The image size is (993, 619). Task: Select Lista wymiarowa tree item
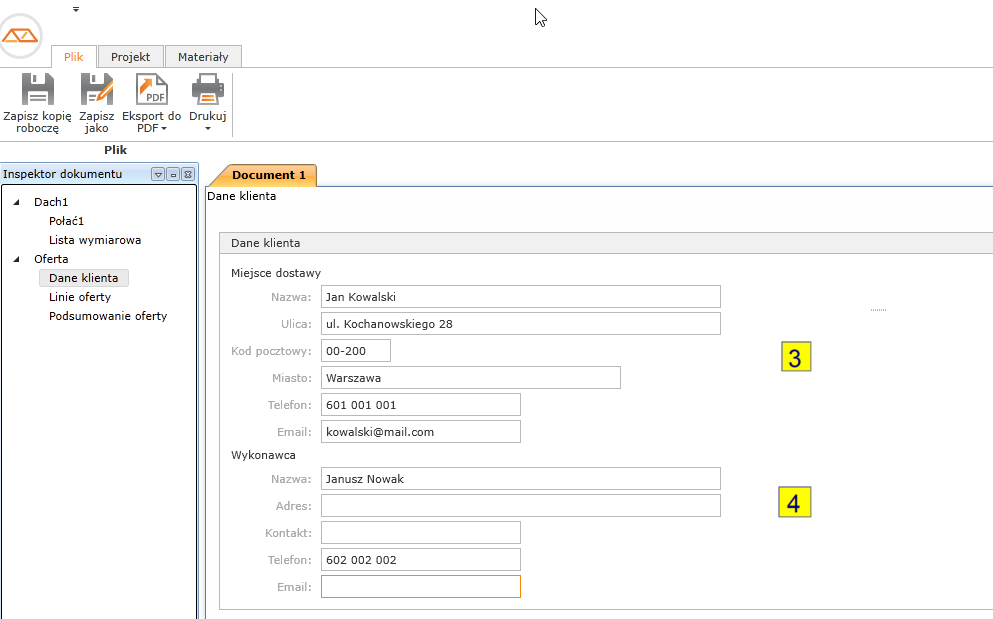point(95,240)
